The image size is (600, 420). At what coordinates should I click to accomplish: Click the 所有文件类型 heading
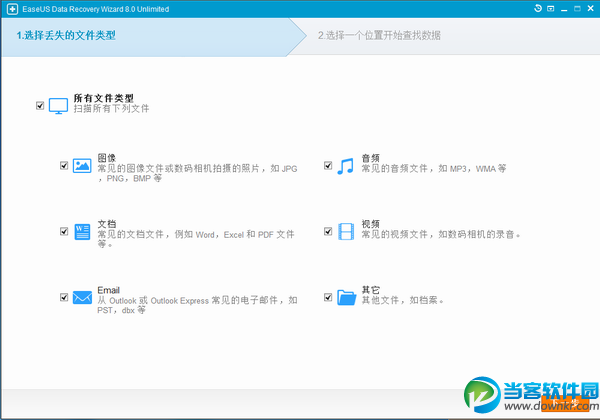[x=104, y=98]
